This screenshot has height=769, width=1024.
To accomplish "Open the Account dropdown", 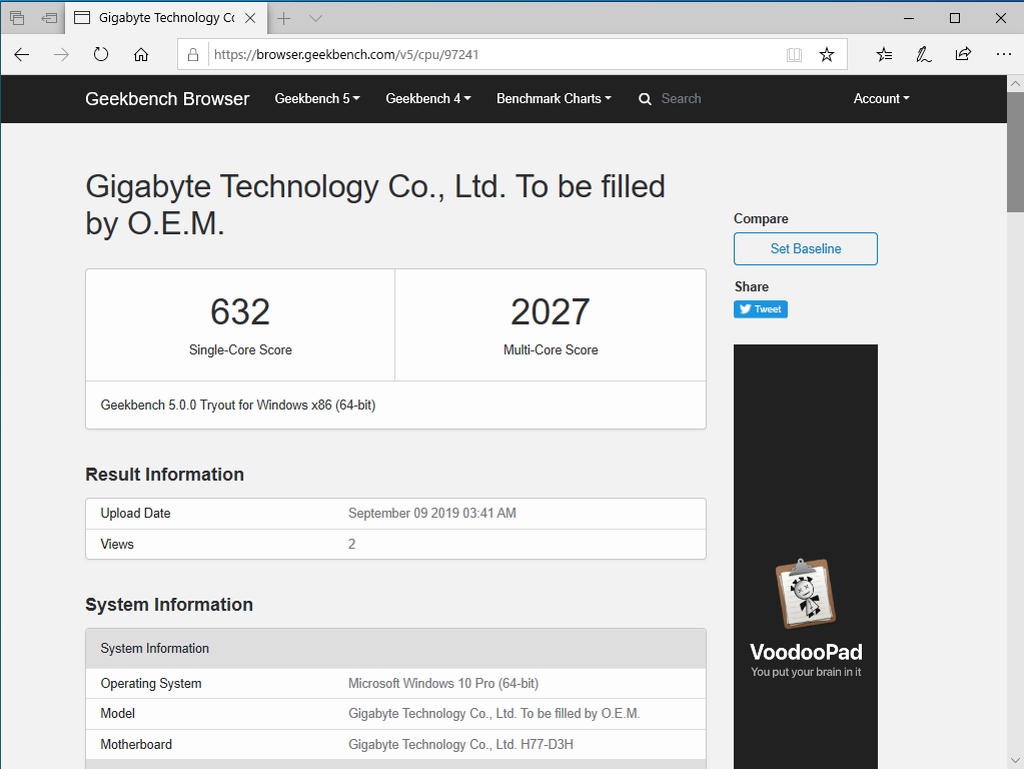I will click(x=880, y=99).
